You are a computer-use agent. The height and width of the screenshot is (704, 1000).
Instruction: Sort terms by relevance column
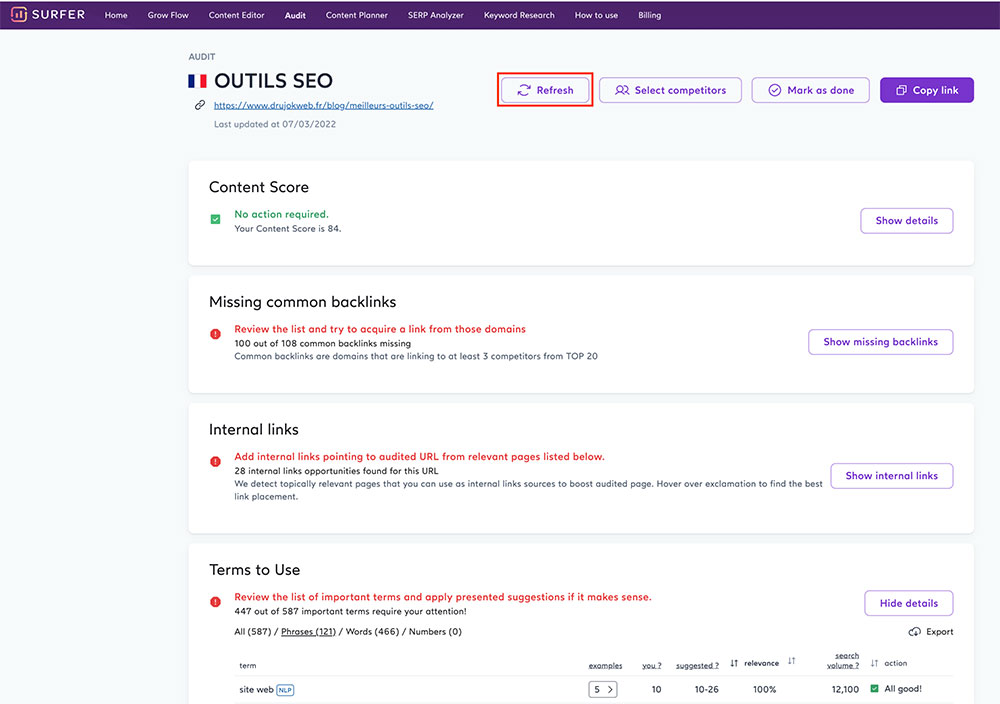click(761, 663)
